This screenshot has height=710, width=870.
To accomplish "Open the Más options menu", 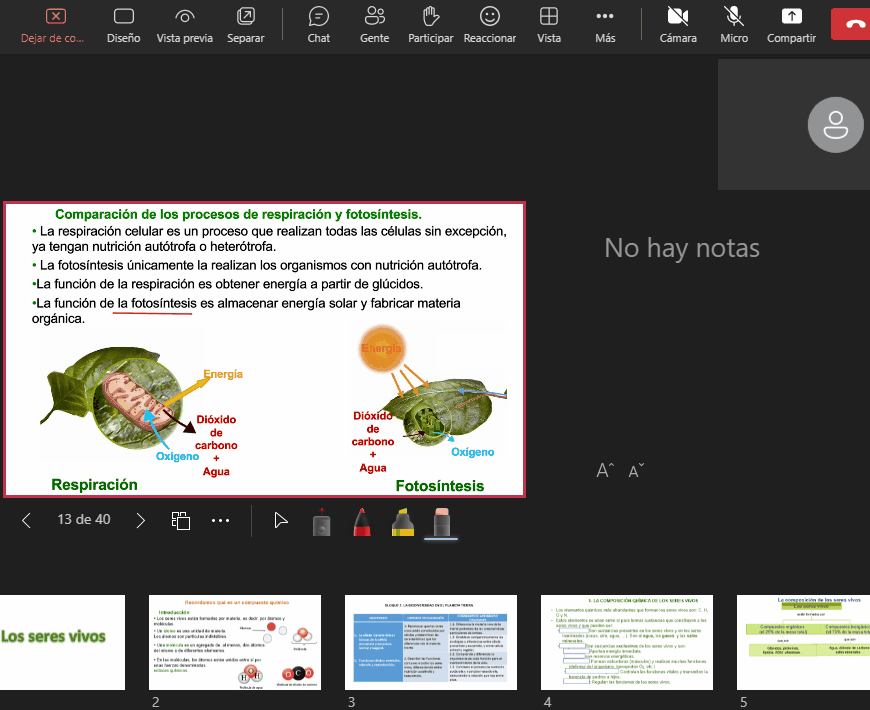I will tap(605, 26).
